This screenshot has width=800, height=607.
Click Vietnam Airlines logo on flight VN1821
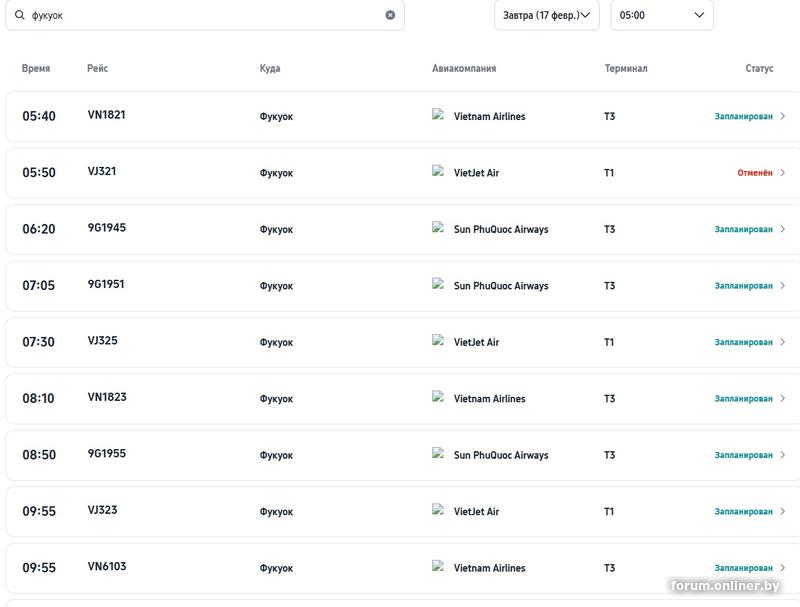(x=438, y=115)
